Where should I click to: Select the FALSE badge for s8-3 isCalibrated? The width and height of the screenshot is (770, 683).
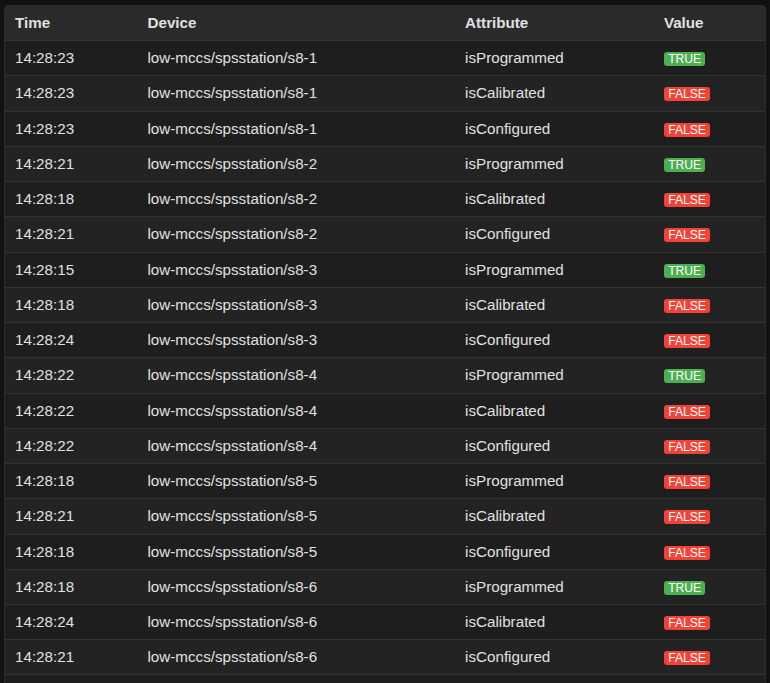[687, 306]
